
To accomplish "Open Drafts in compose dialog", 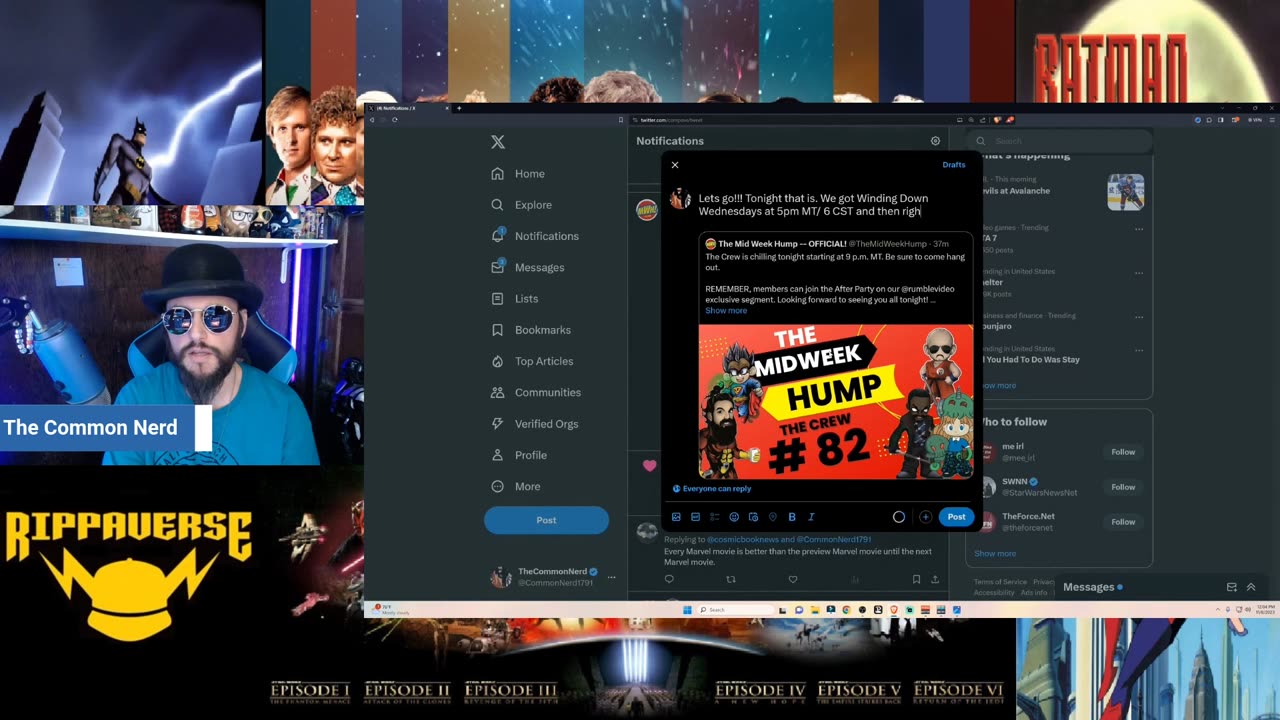I will click(953, 165).
